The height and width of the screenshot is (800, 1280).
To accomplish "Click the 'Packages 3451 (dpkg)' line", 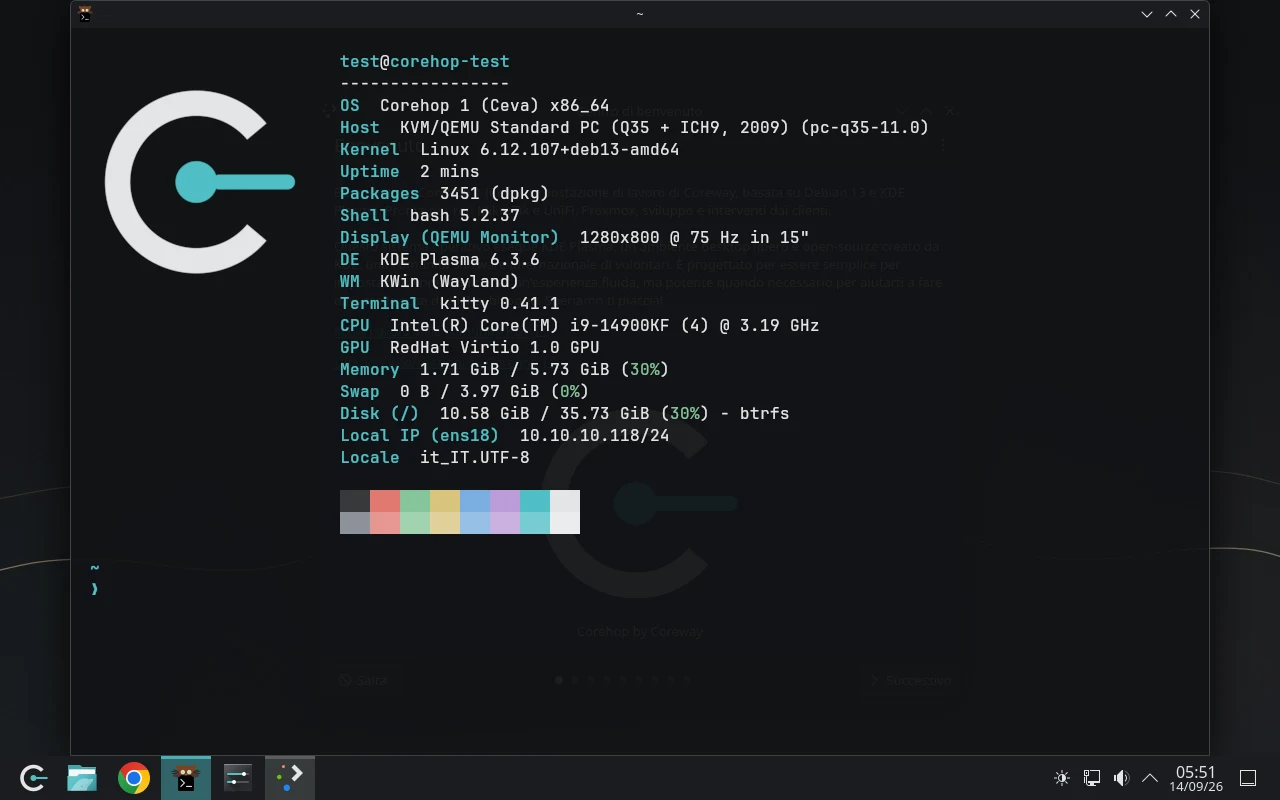I will click(445, 194).
